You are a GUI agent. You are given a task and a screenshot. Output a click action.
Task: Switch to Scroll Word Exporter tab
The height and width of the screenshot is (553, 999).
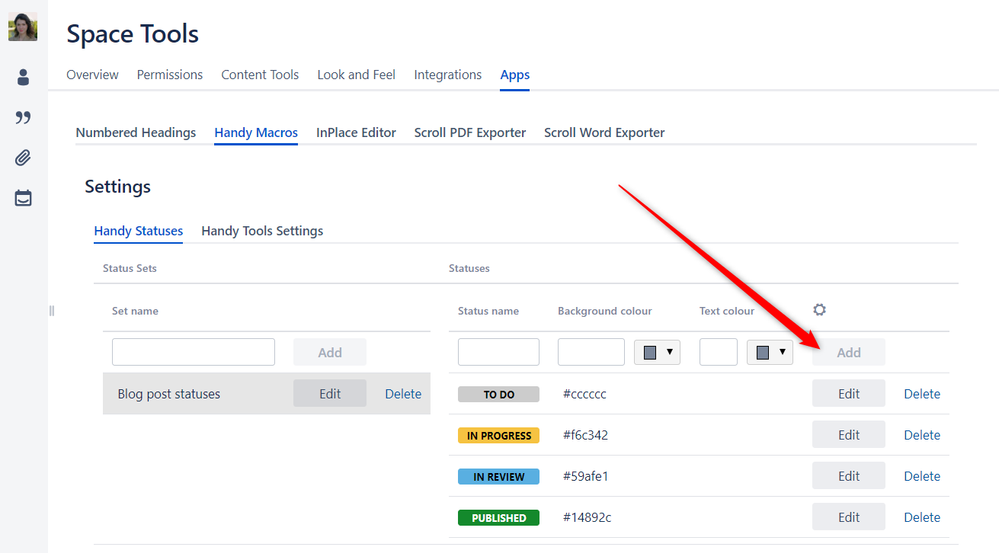tap(604, 133)
